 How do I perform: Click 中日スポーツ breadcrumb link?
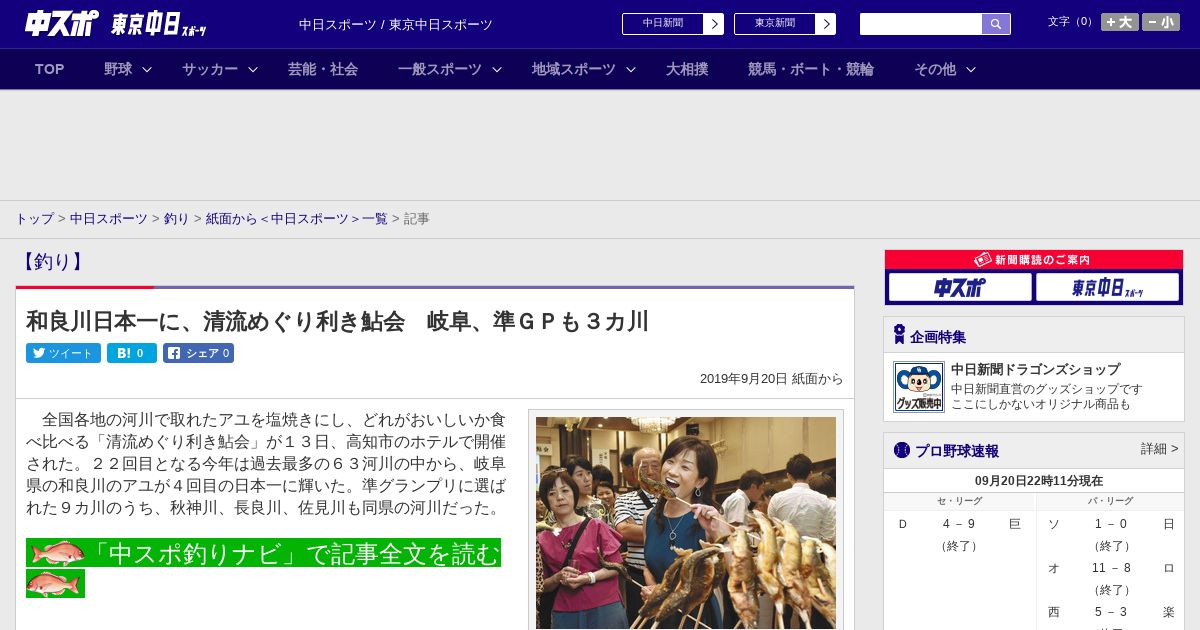coord(109,218)
